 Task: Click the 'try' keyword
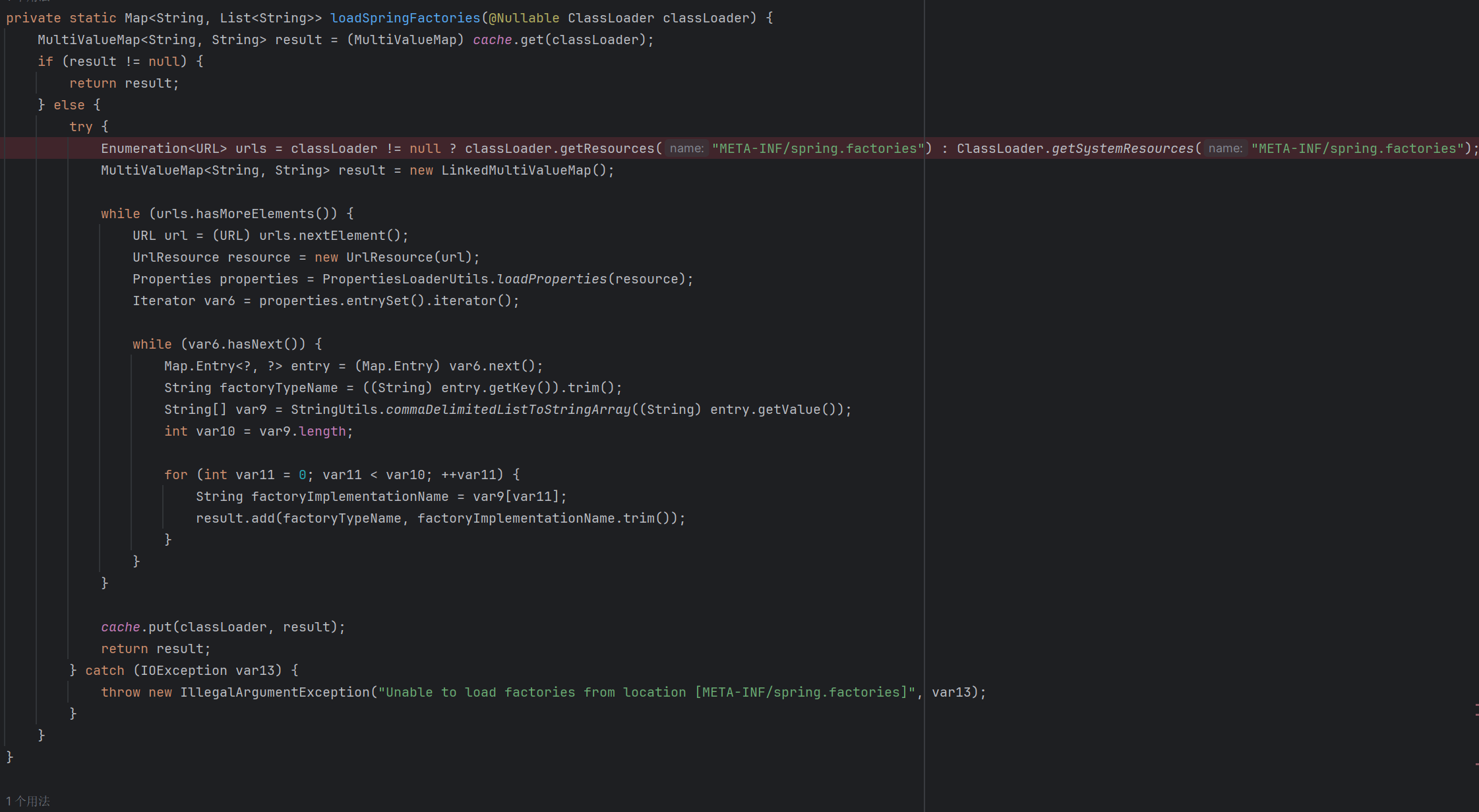[x=80, y=127]
